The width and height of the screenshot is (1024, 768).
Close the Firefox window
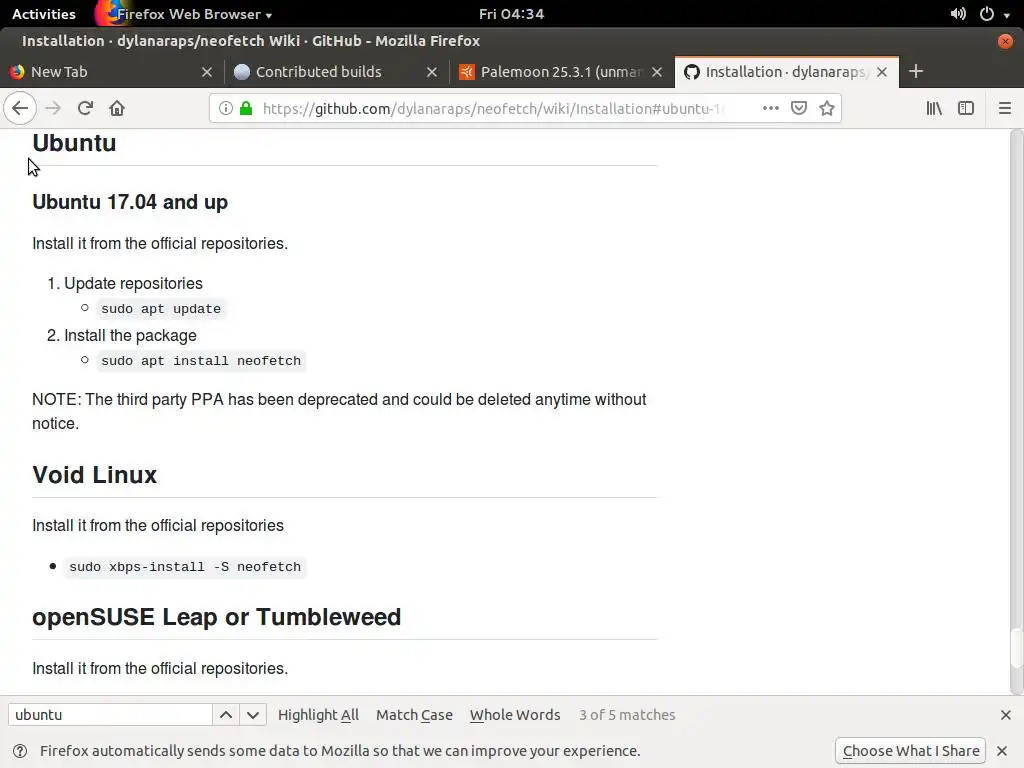pos(1005,41)
